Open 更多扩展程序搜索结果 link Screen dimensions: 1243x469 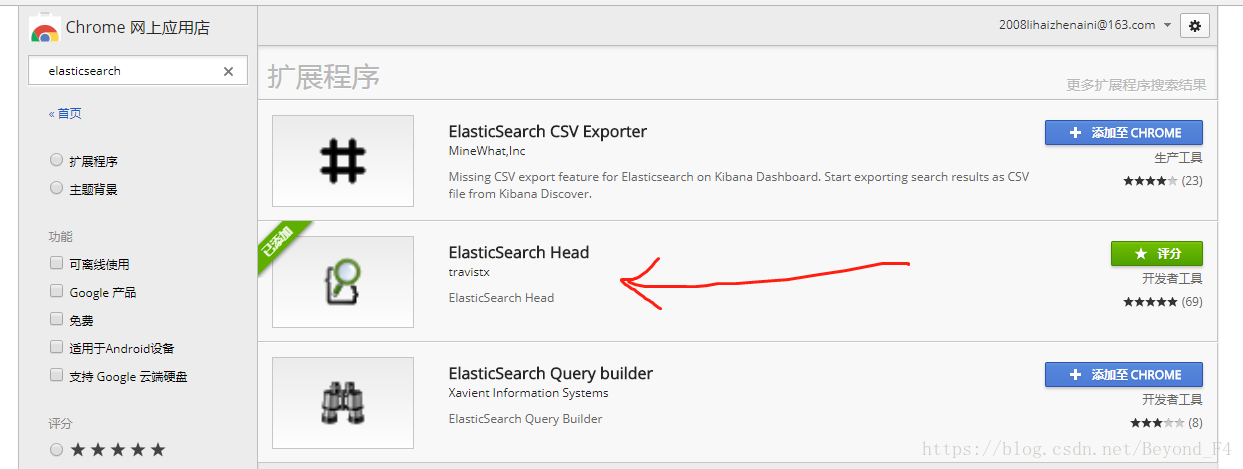[1136, 85]
